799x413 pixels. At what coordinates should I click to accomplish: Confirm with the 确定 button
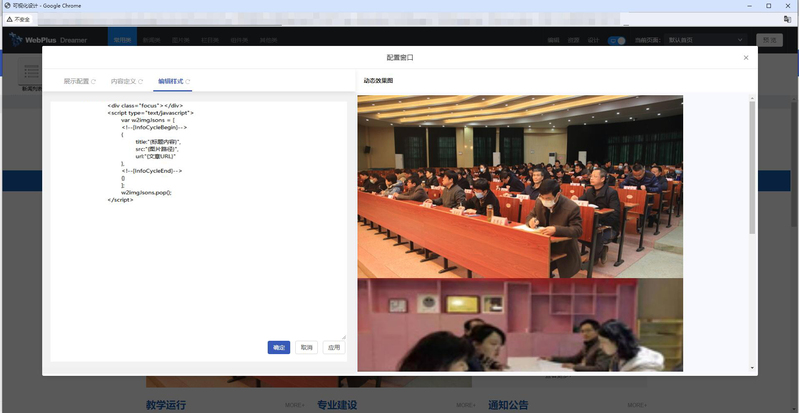click(279, 347)
